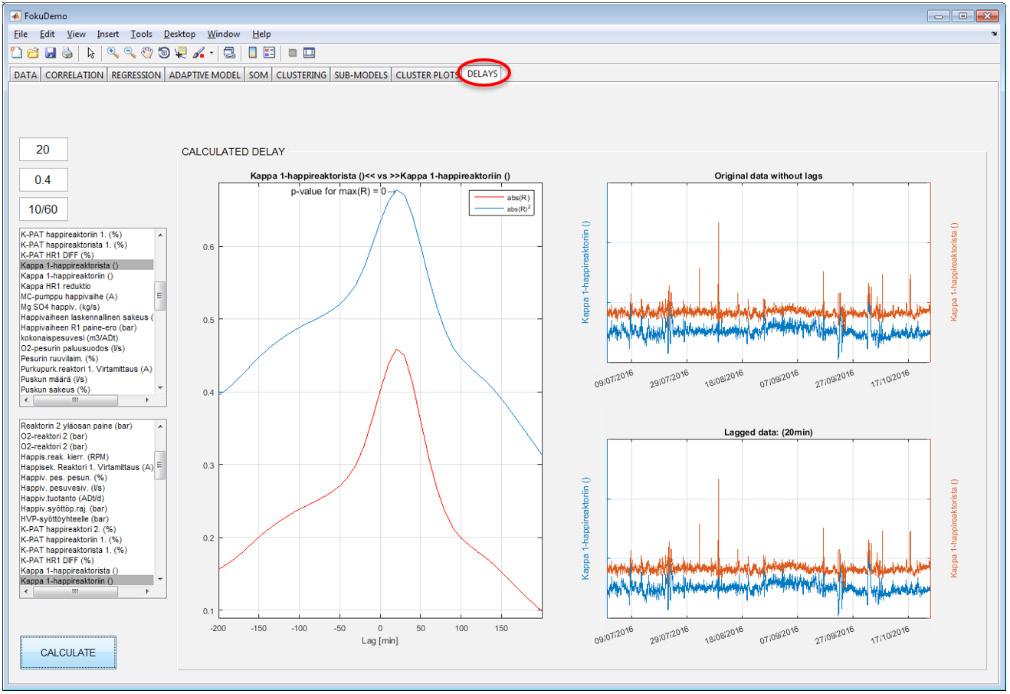Image resolution: width=1010 pixels, height=694 pixels.
Task: Select "Happiv.syöttöp.raj. (bar)" list item
Action: pyautogui.click(x=87, y=508)
